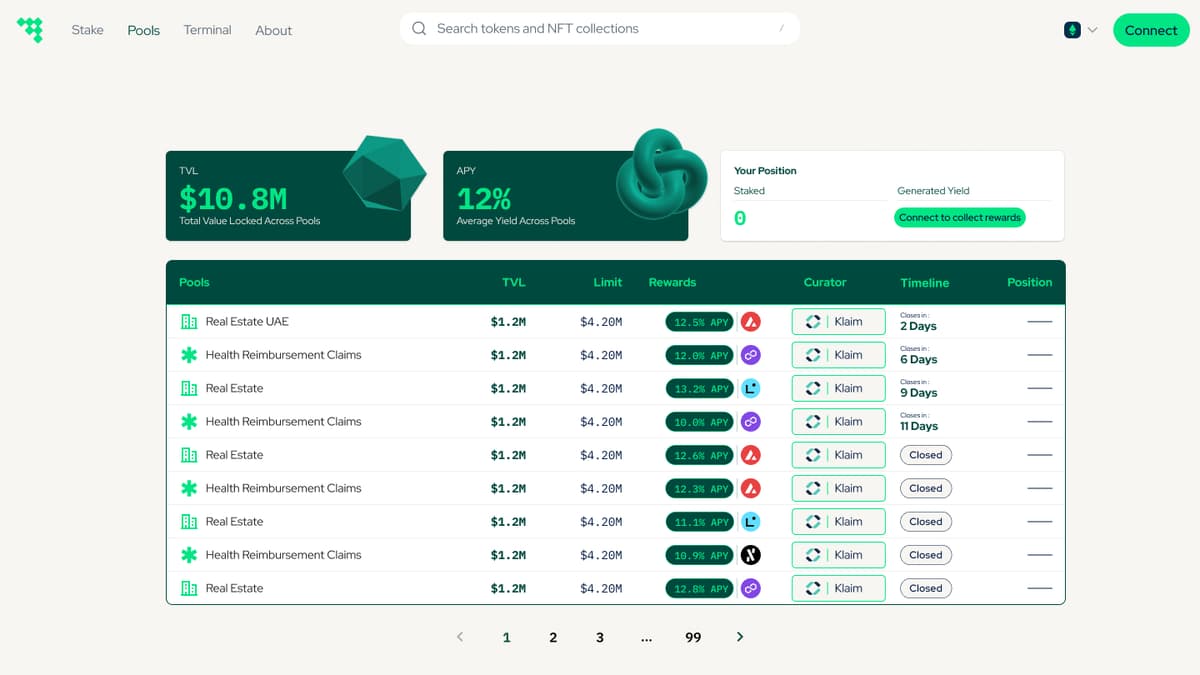Click the Health Reimbursement Claims asterisk icon
This screenshot has width=1200, height=675.
[x=188, y=355]
